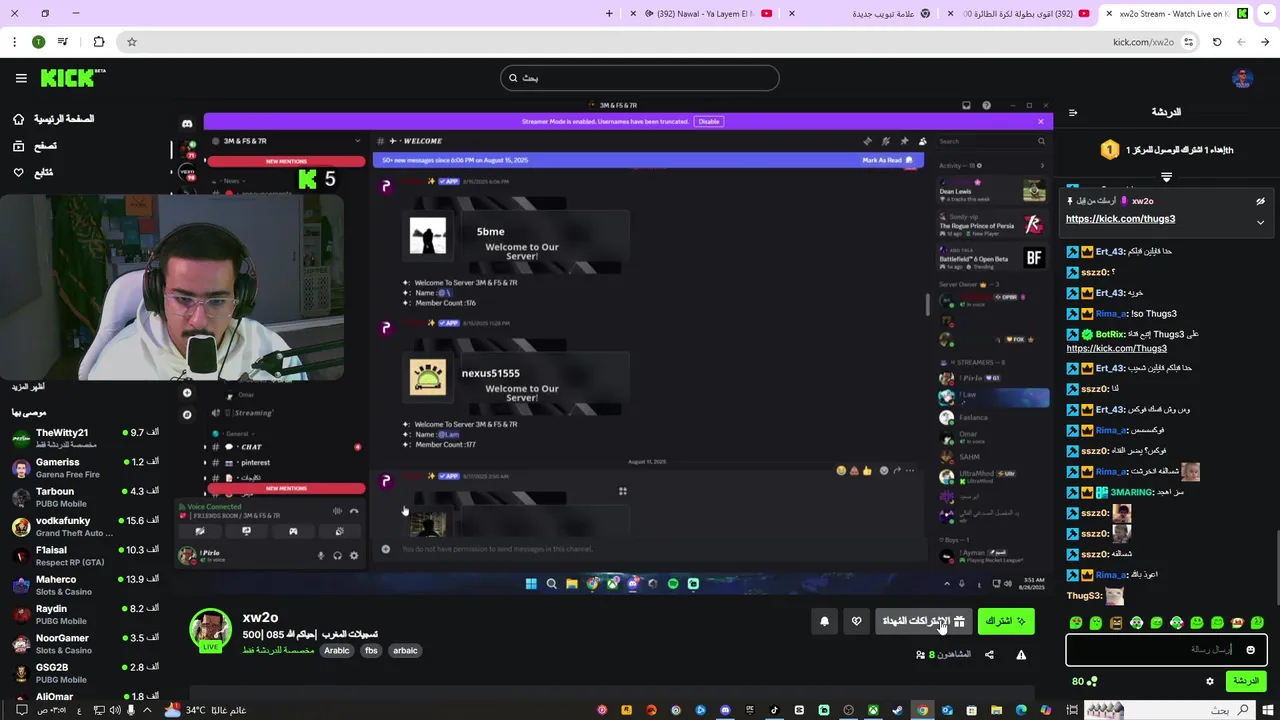Open the Home page in the sidebar
The height and width of the screenshot is (720, 1280).
[53, 119]
